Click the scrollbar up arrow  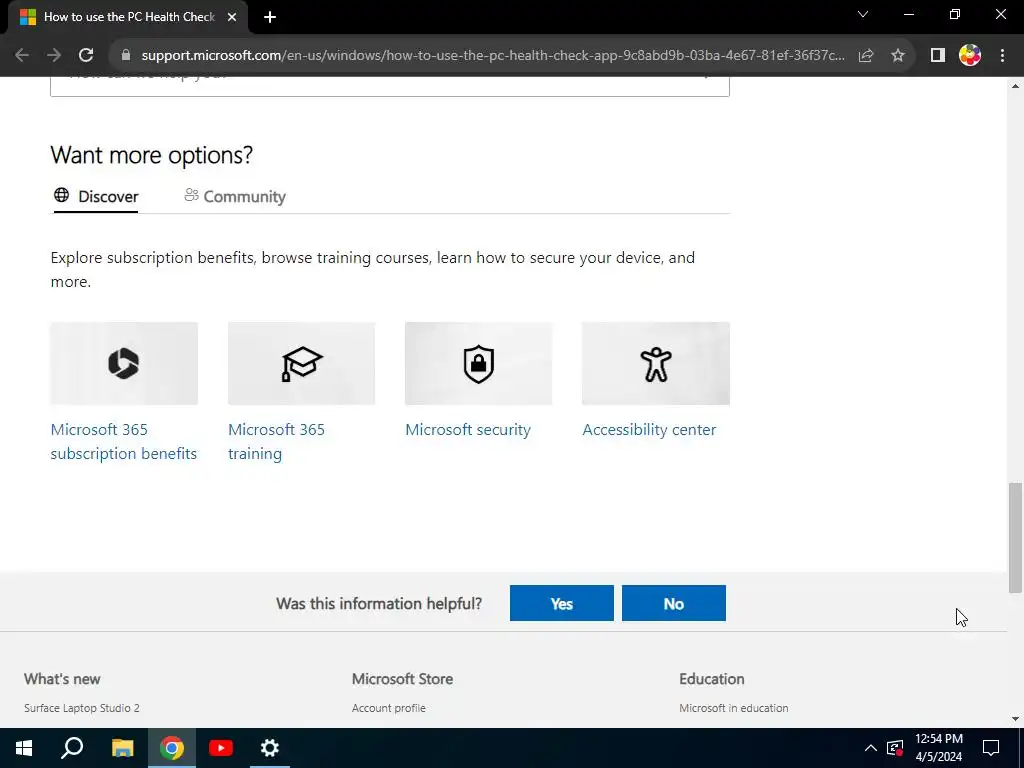(1015, 86)
